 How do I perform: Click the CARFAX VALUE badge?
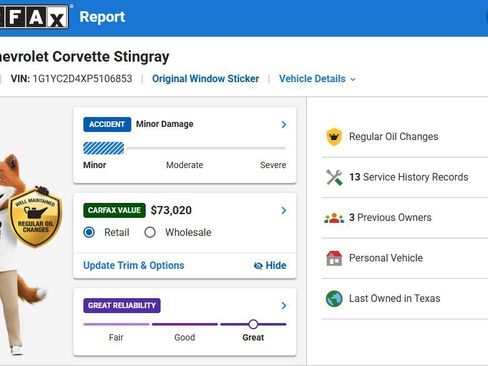point(114,210)
